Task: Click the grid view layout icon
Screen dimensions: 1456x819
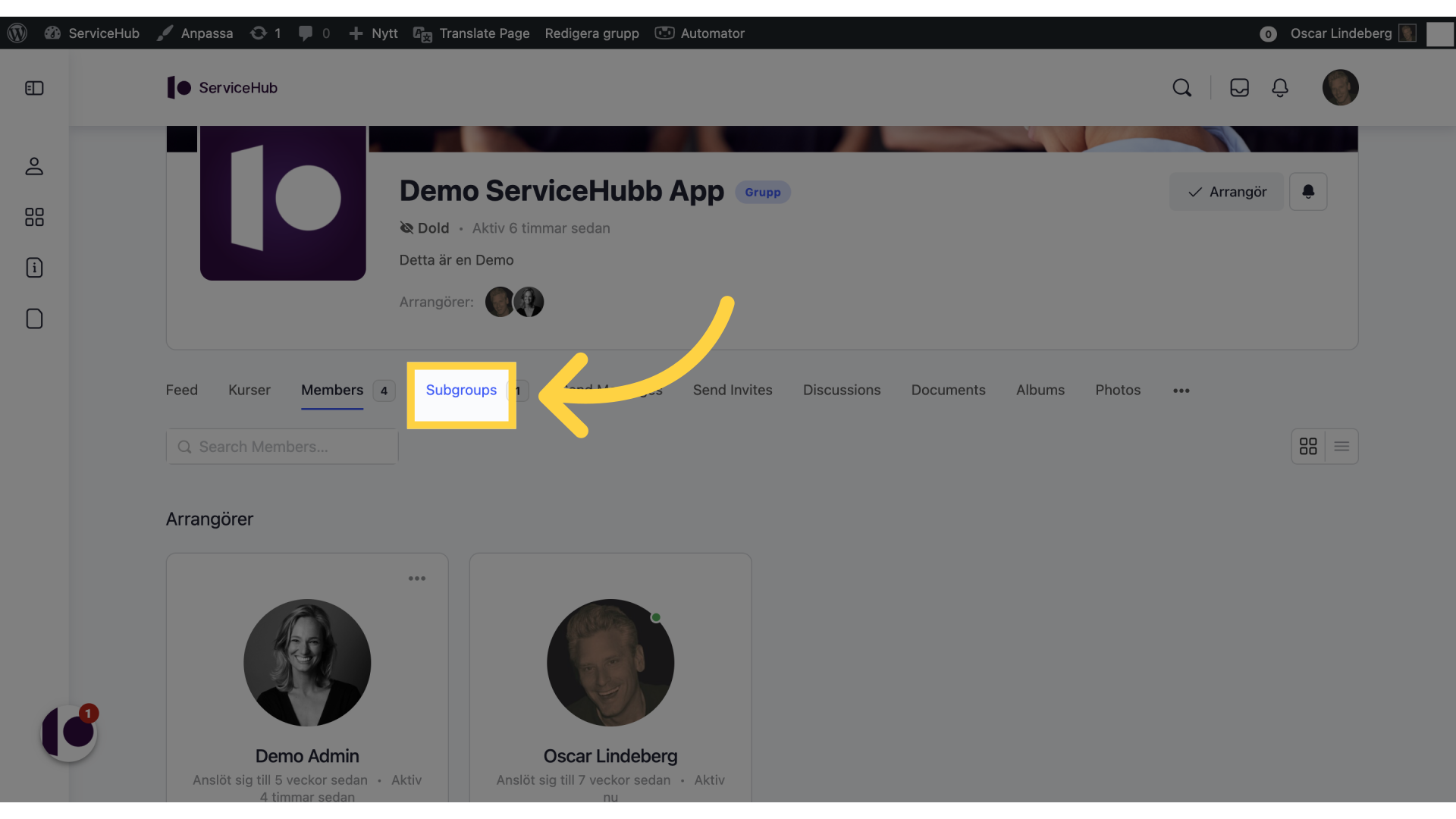Action: pos(1308,446)
